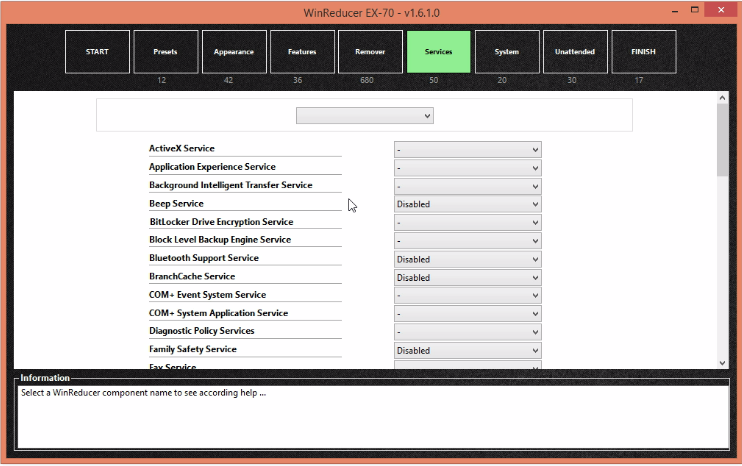Select the Beep Service label
The width and height of the screenshot is (742, 466).
(176, 203)
